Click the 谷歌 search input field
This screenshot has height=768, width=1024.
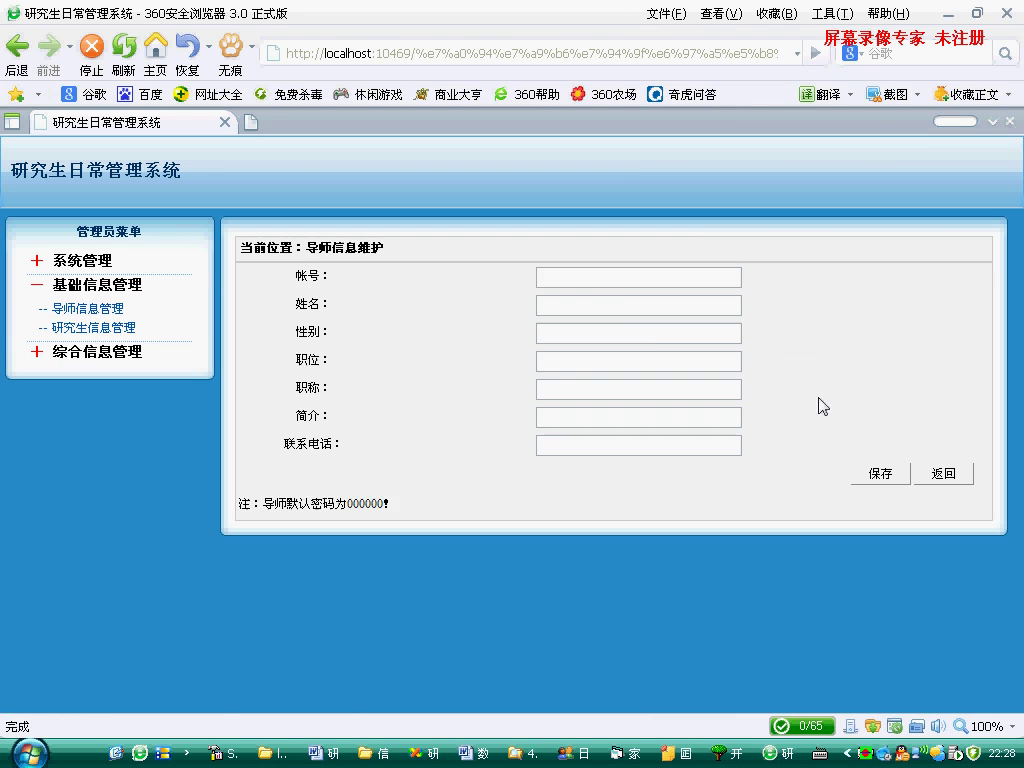tap(927, 54)
